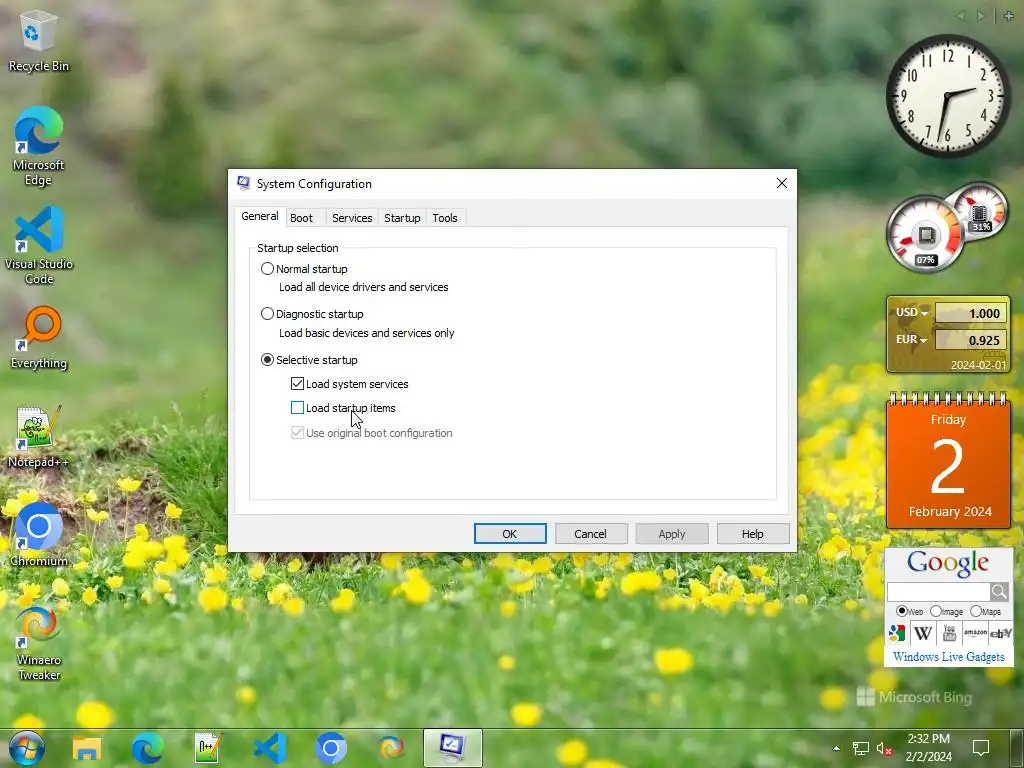Click the USD amount field 1.000
Image resolution: width=1024 pixels, height=768 pixels.
coord(971,313)
